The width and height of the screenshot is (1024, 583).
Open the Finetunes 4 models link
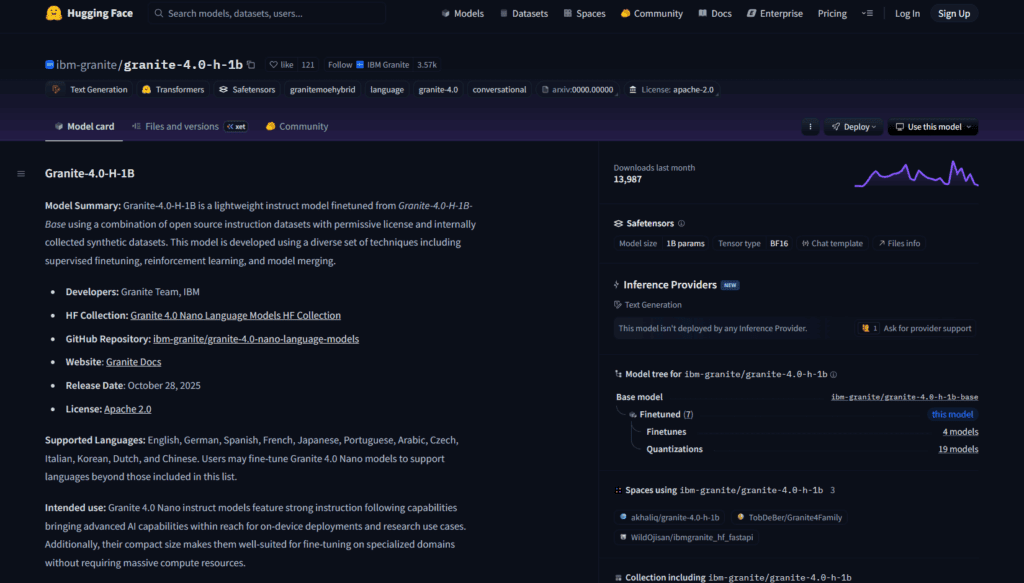click(x=960, y=432)
